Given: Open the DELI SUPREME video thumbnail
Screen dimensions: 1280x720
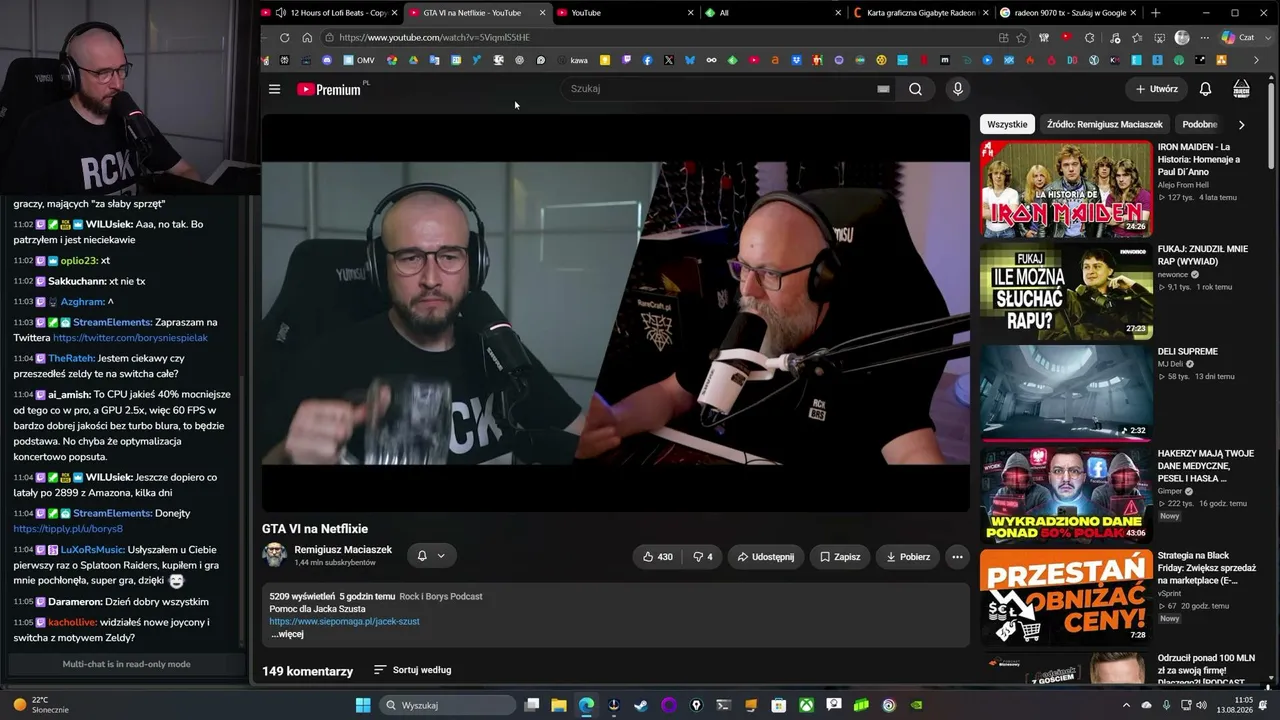Looking at the screenshot, I should pyautogui.click(x=1066, y=394).
